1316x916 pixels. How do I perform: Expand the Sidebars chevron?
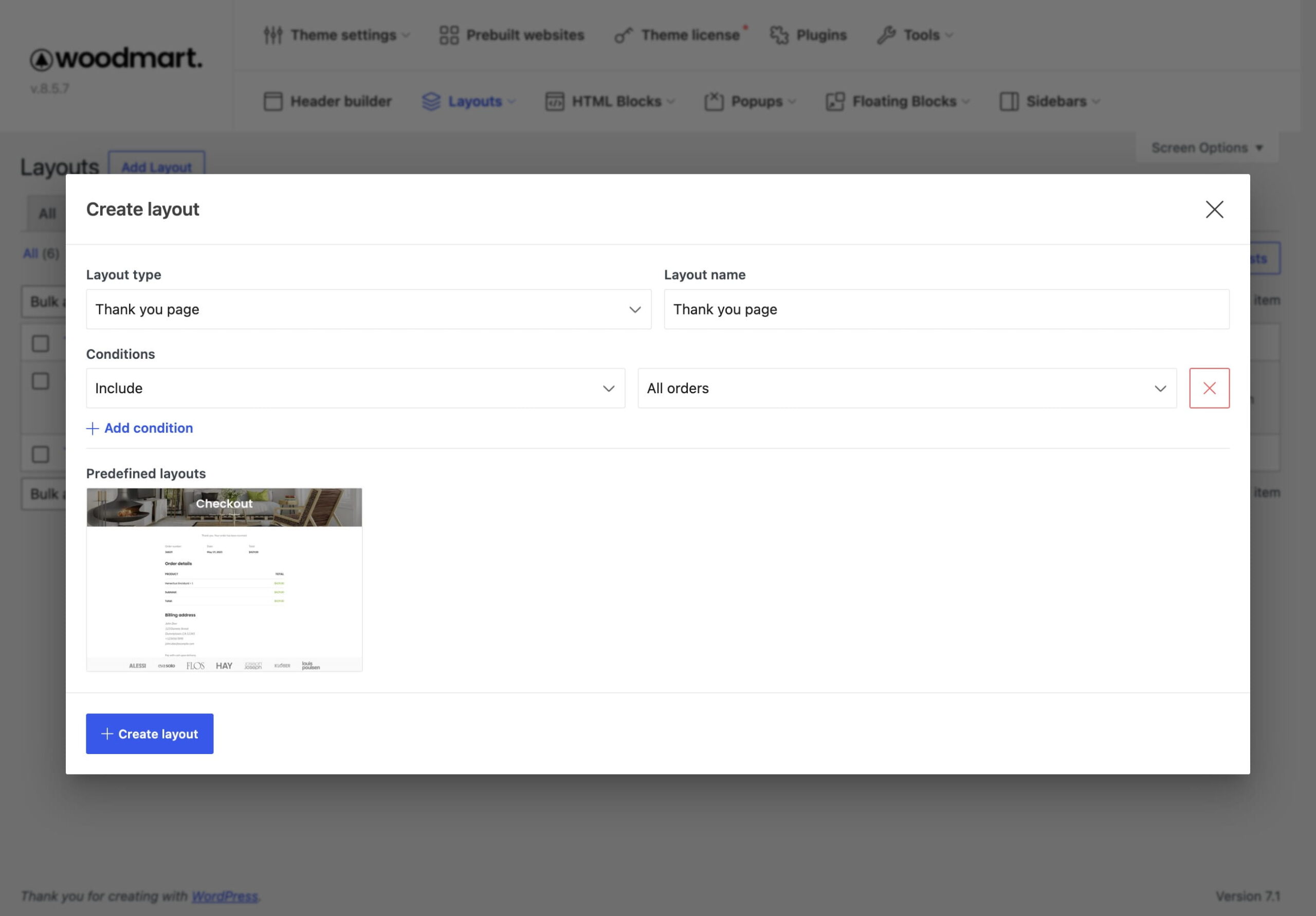1096,102
